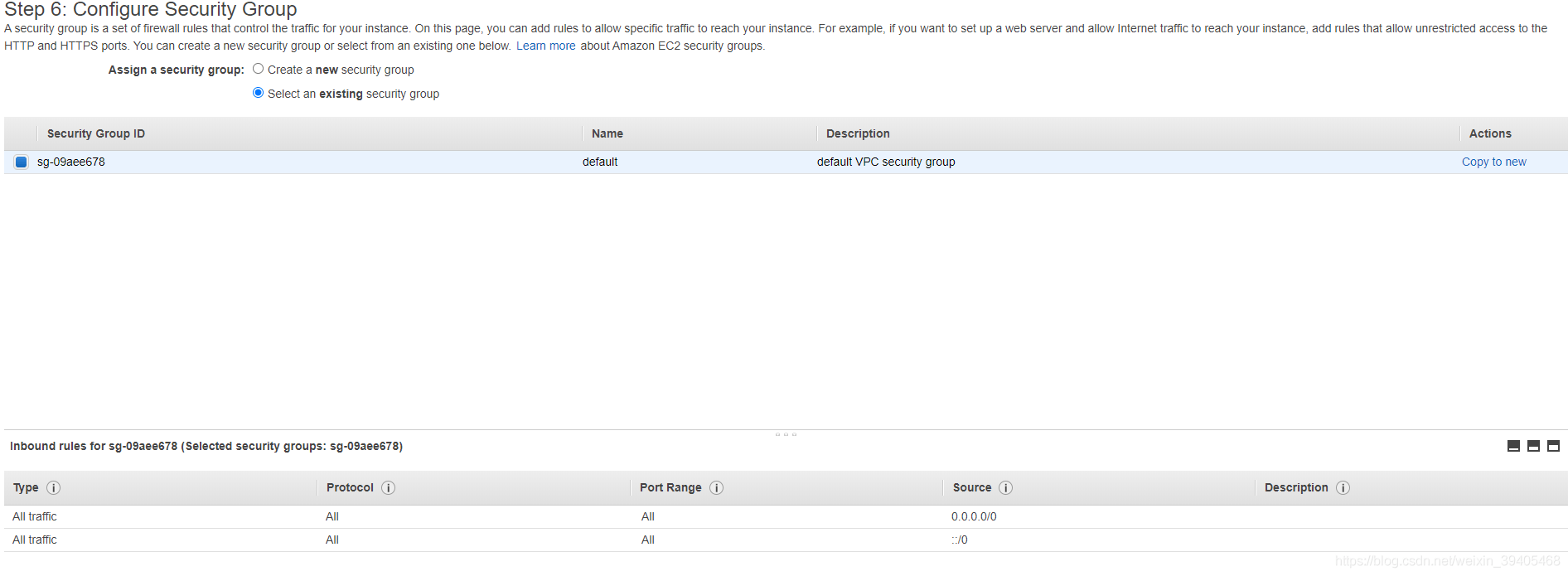Click Copy to new for default group

click(1493, 162)
